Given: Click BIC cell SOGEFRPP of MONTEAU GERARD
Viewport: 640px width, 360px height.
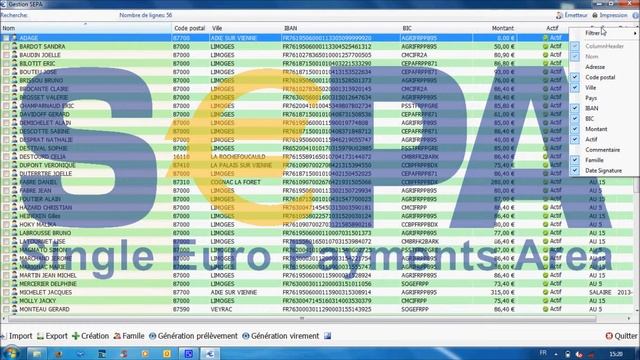Looking at the screenshot, I should click(x=415, y=309).
